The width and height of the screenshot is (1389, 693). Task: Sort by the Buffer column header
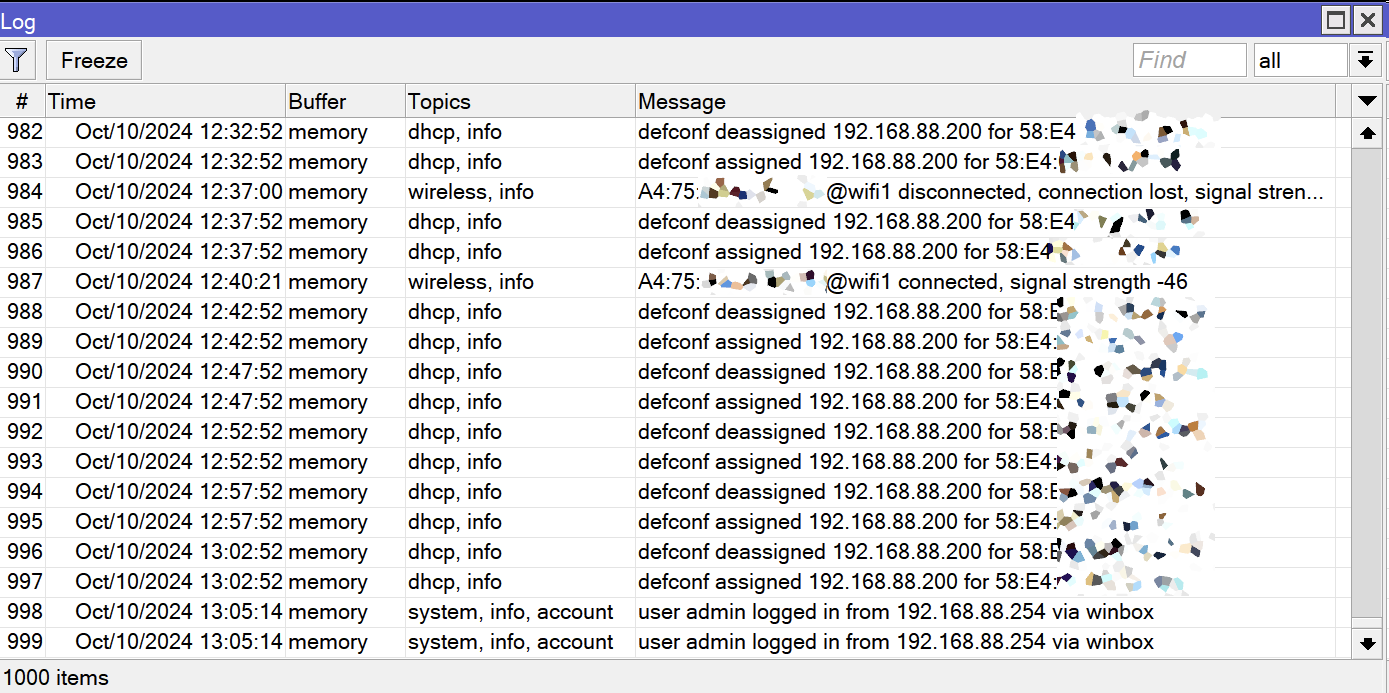(345, 101)
